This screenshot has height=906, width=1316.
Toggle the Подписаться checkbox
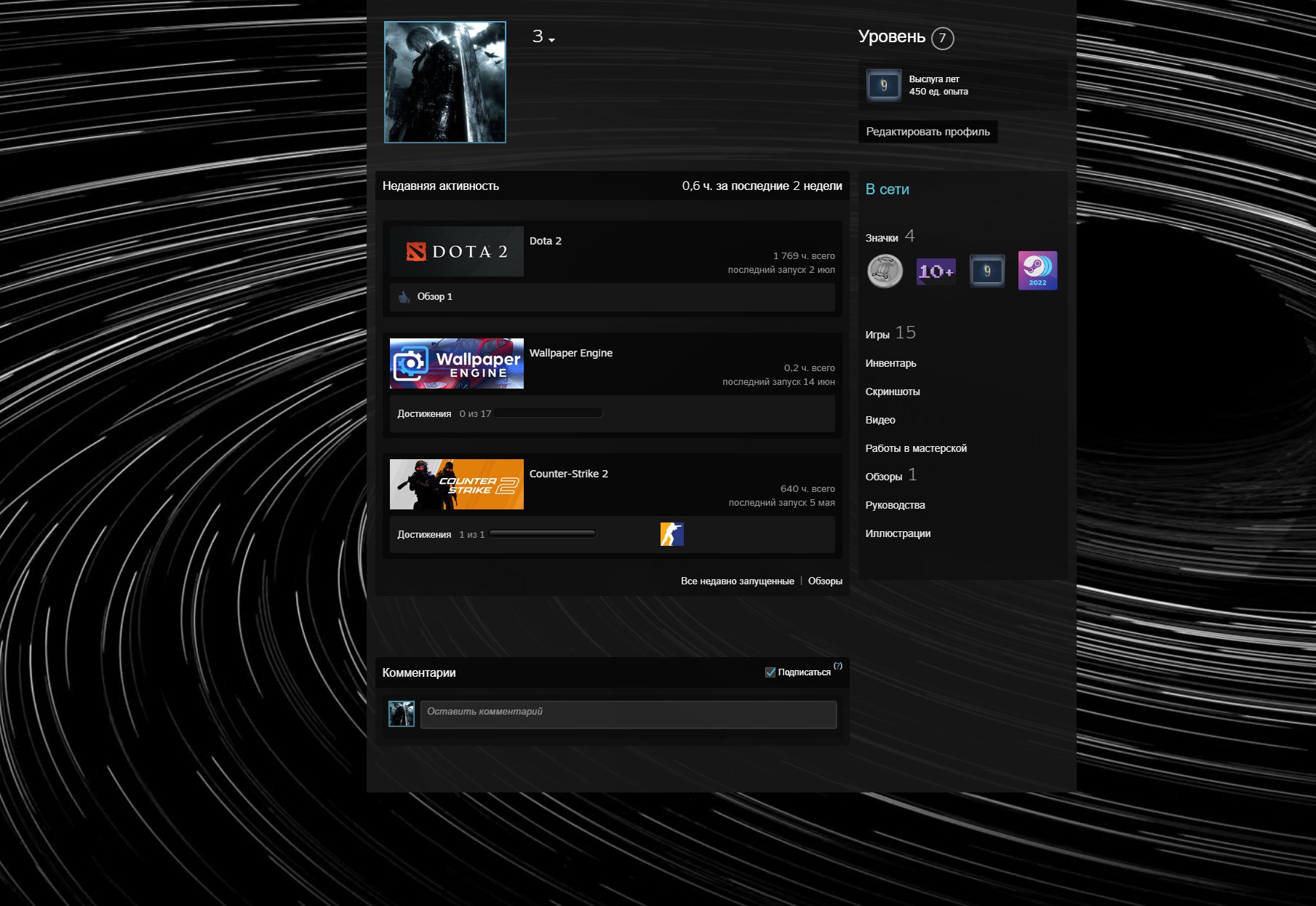(770, 672)
